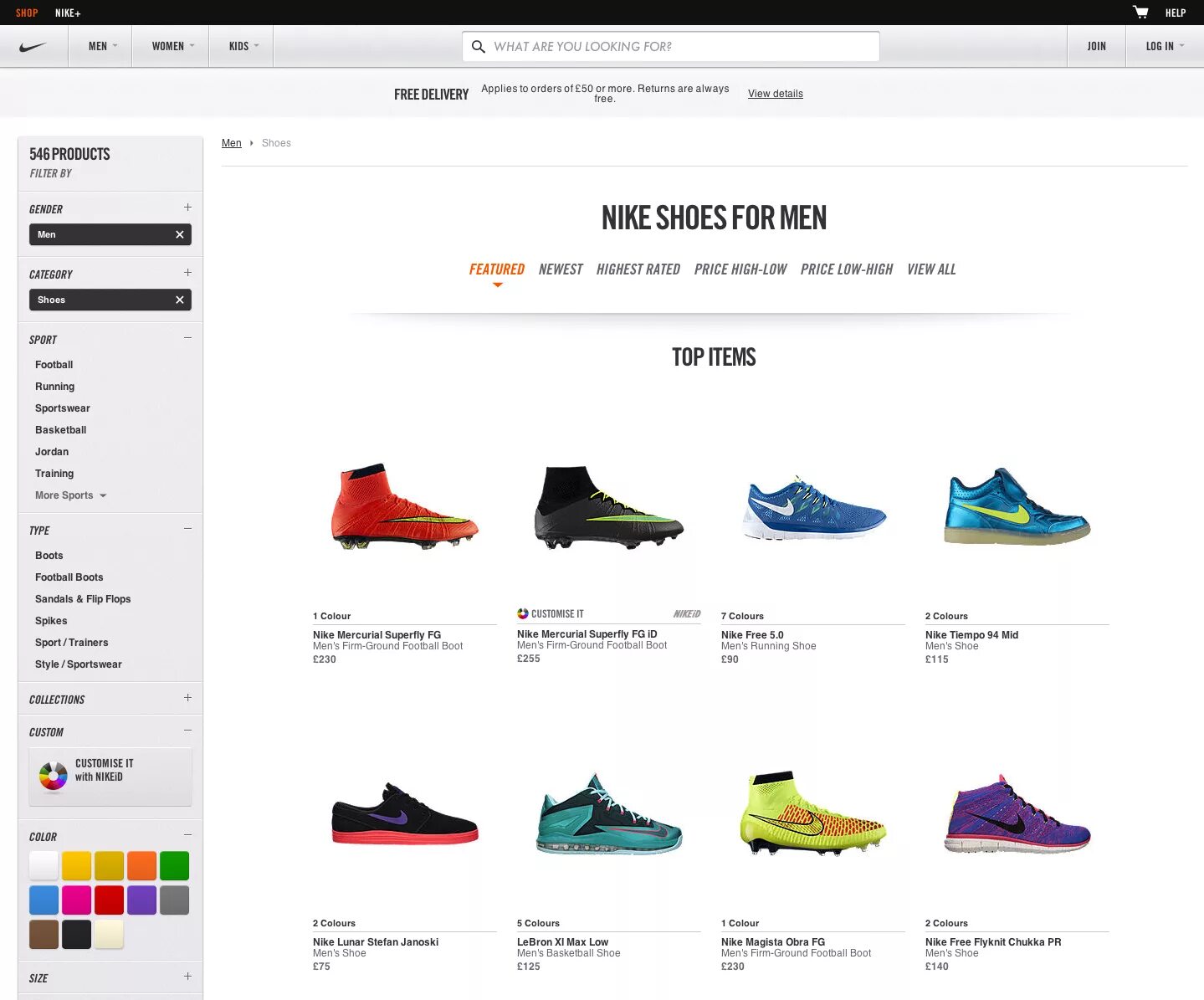The image size is (1204, 1000).
Task: Filter by Jordan sport
Action: 52,452
